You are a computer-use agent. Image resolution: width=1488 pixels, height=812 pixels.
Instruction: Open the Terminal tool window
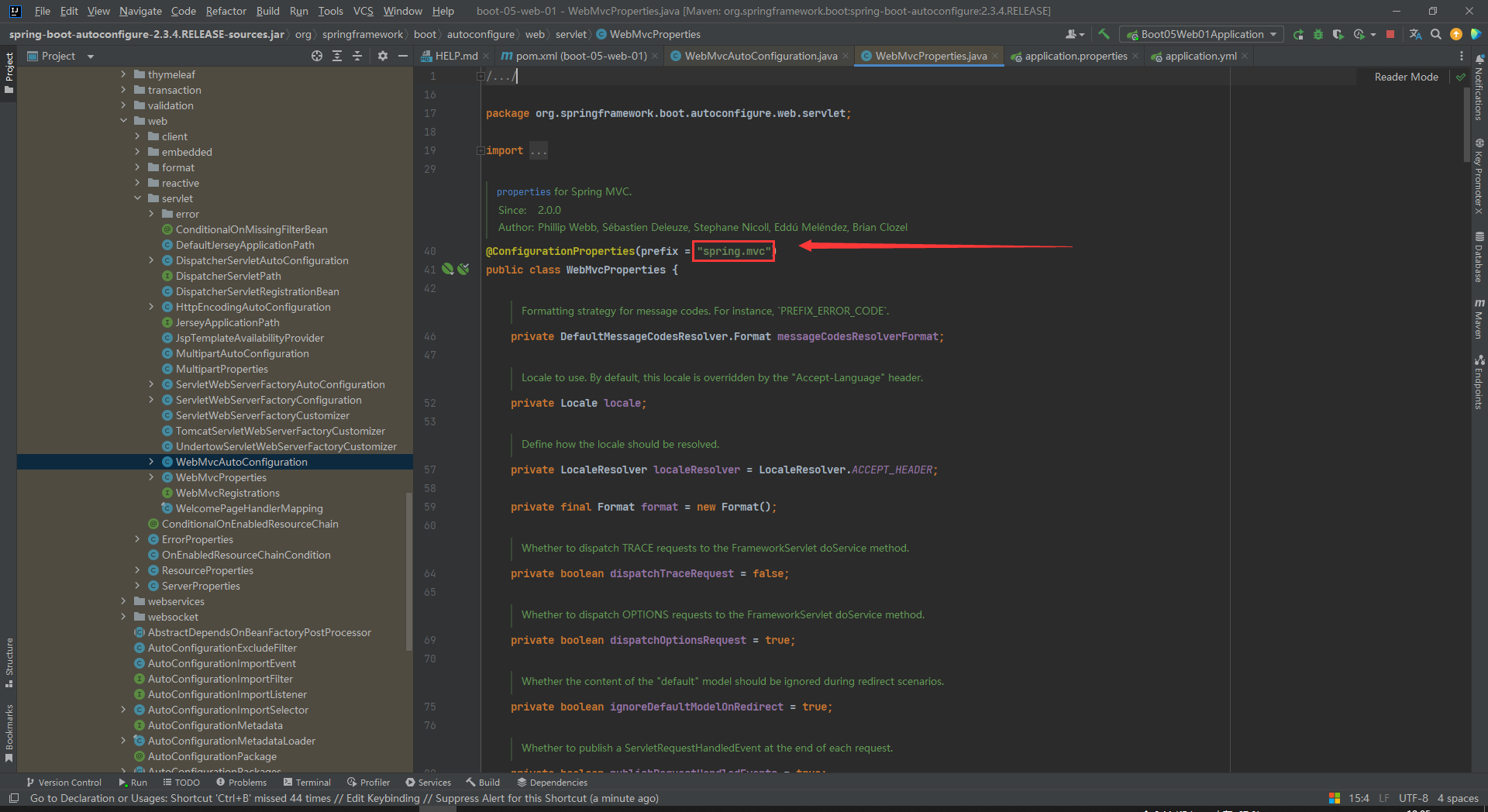(x=307, y=783)
